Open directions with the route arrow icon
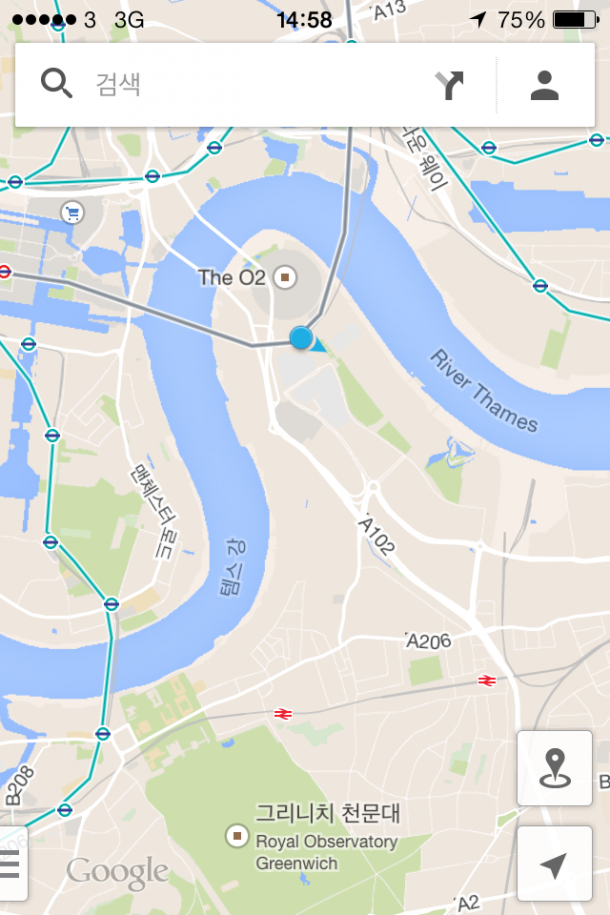 point(449,85)
